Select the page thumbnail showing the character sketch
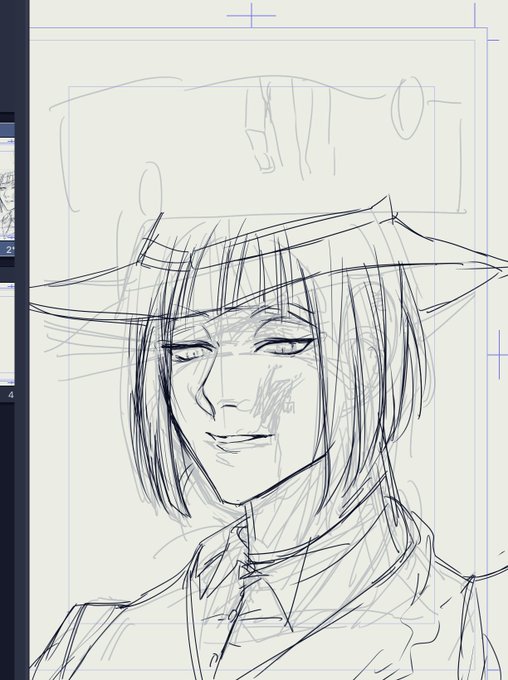 coord(7,189)
